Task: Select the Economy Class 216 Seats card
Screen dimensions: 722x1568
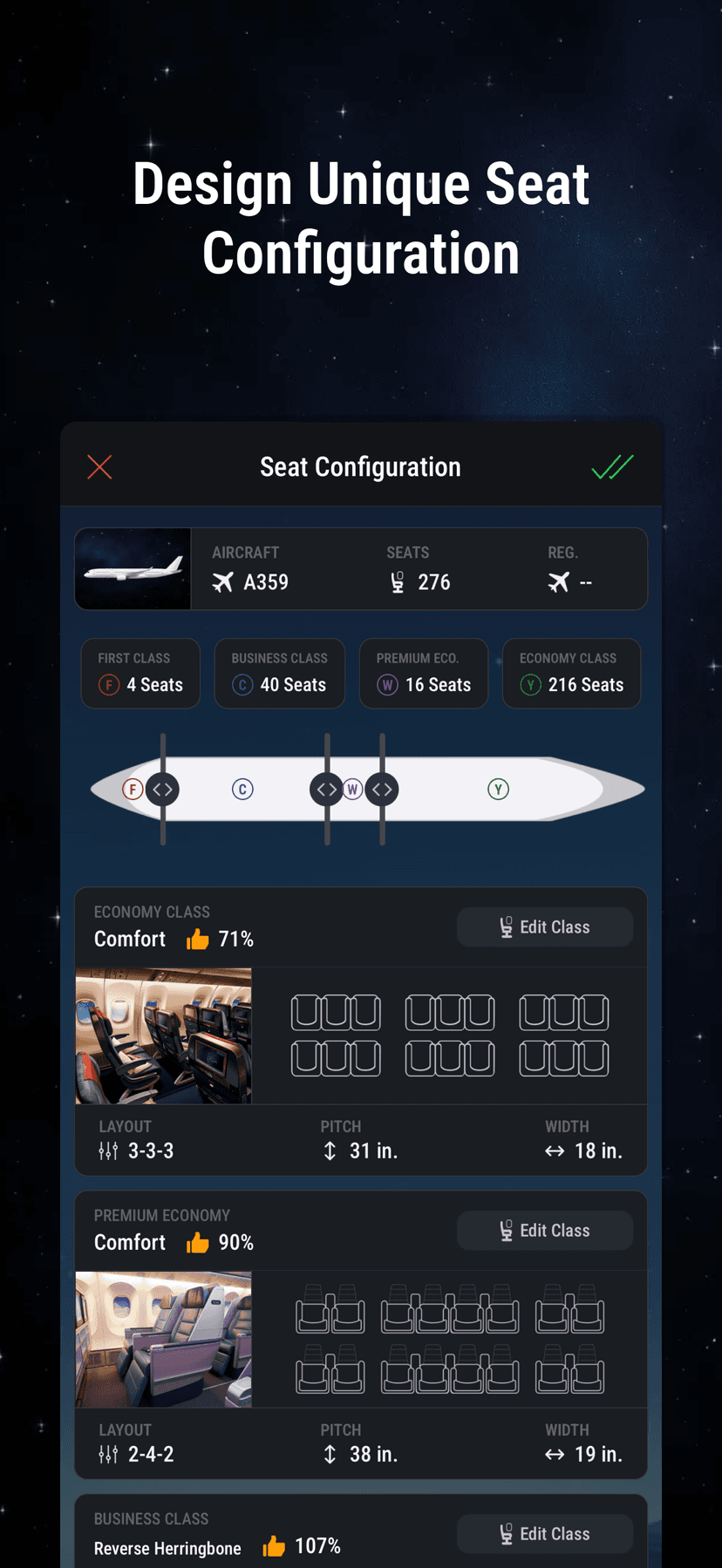Action: pos(571,674)
